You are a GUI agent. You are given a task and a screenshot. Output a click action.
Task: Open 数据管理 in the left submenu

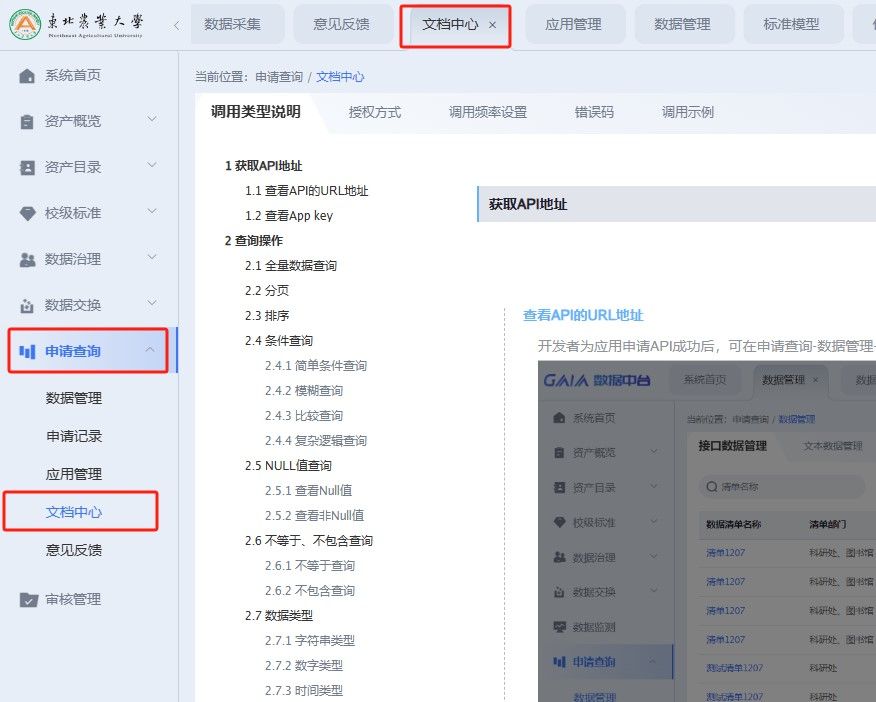74,398
